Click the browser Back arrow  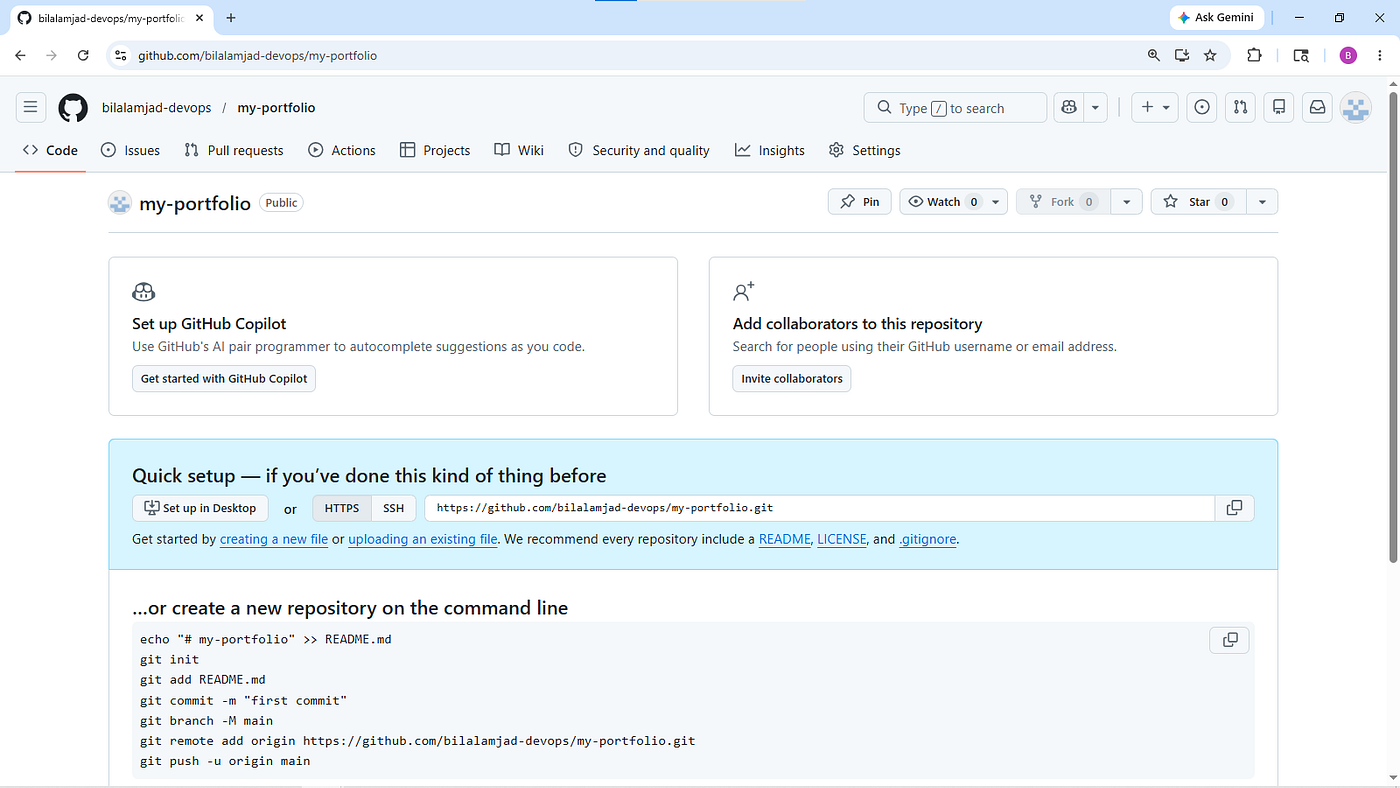click(20, 55)
